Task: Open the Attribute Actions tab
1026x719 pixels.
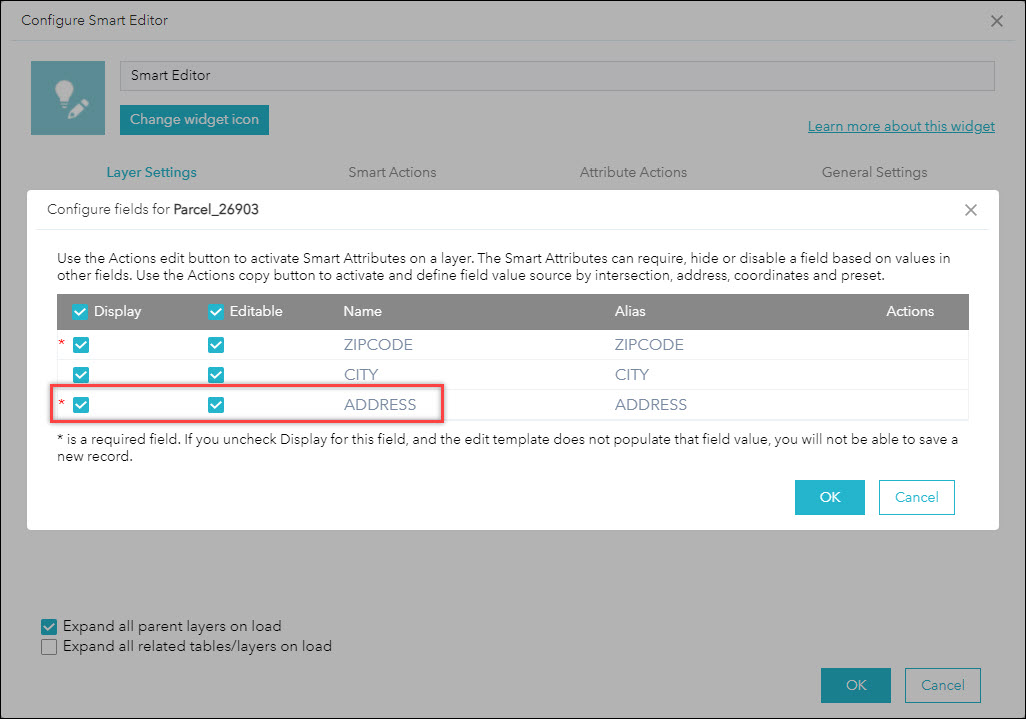Action: (x=633, y=172)
